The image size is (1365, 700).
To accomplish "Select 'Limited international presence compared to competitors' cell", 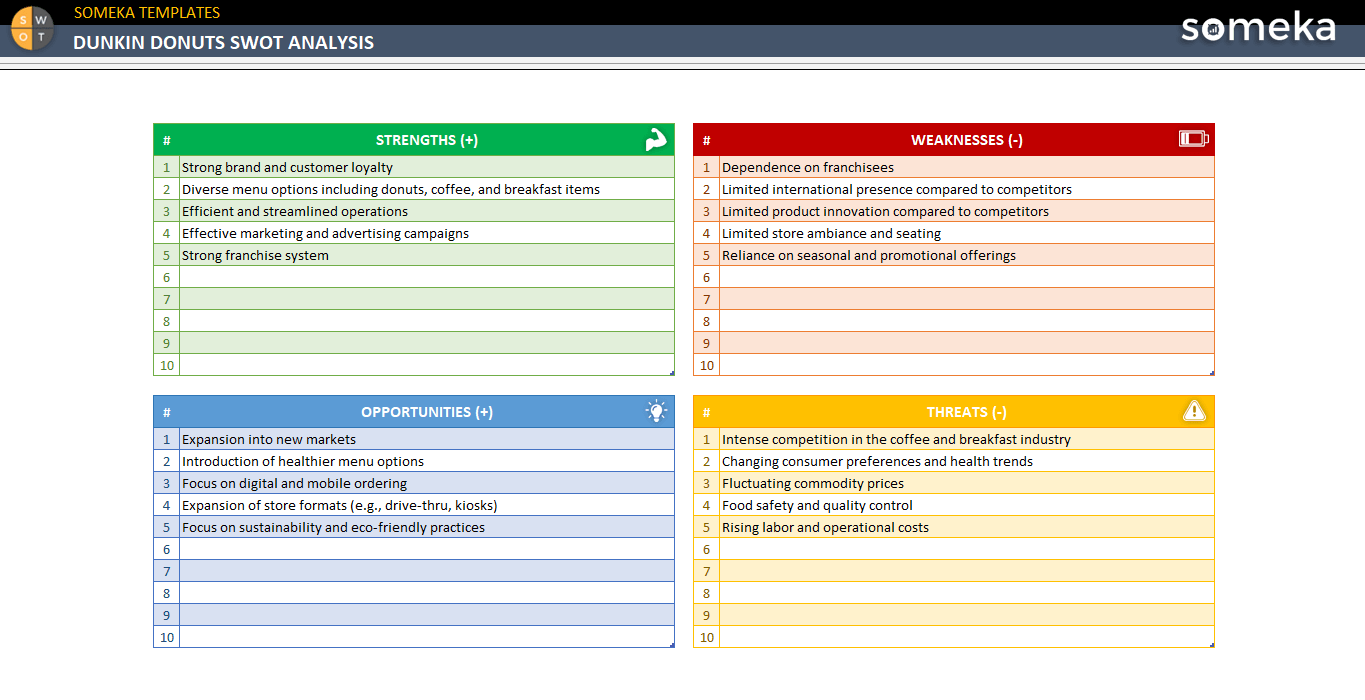I will click(x=967, y=189).
